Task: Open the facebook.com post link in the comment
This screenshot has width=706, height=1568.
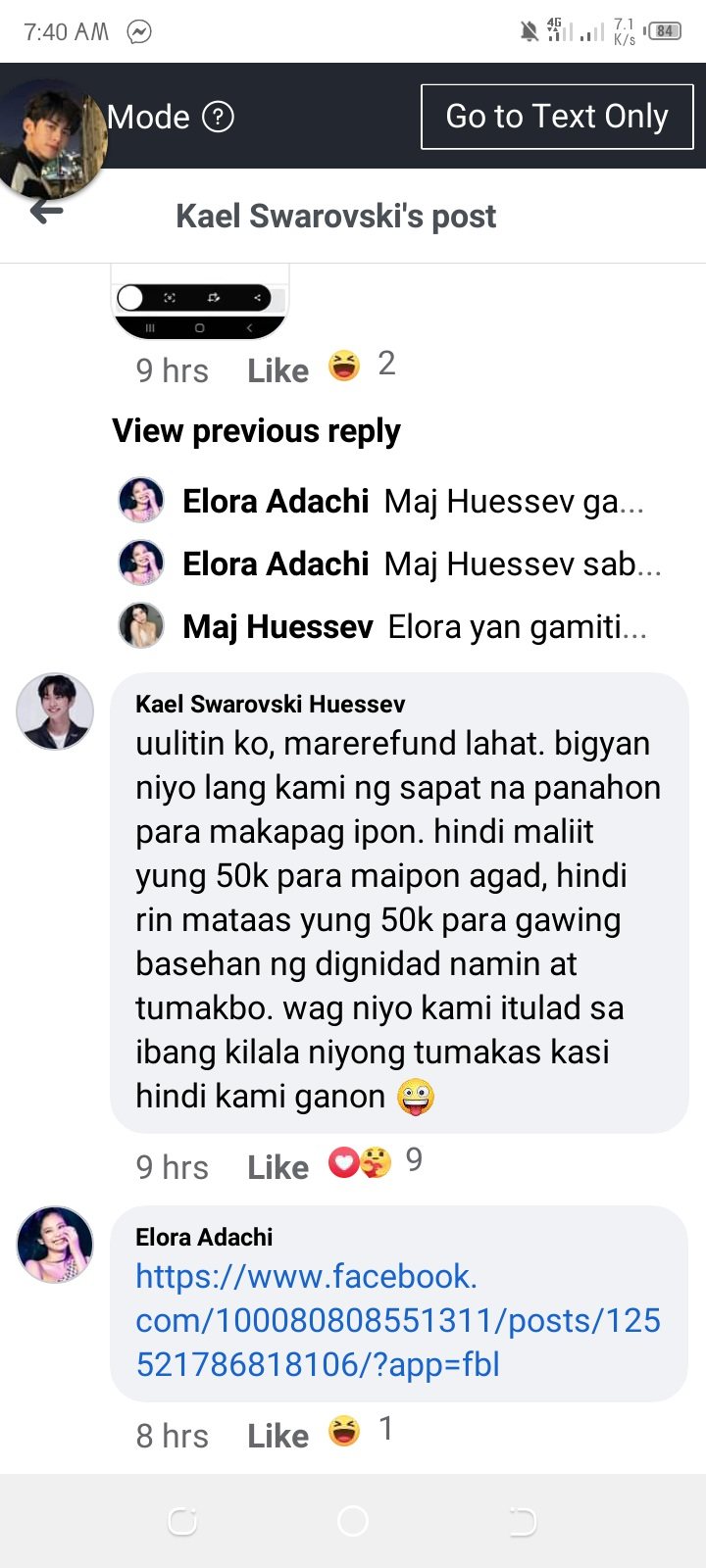Action: tap(398, 1320)
